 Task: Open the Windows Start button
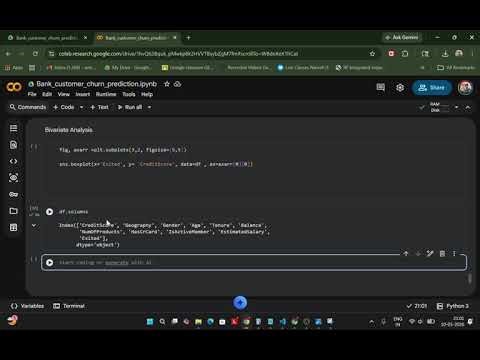coord(150,321)
